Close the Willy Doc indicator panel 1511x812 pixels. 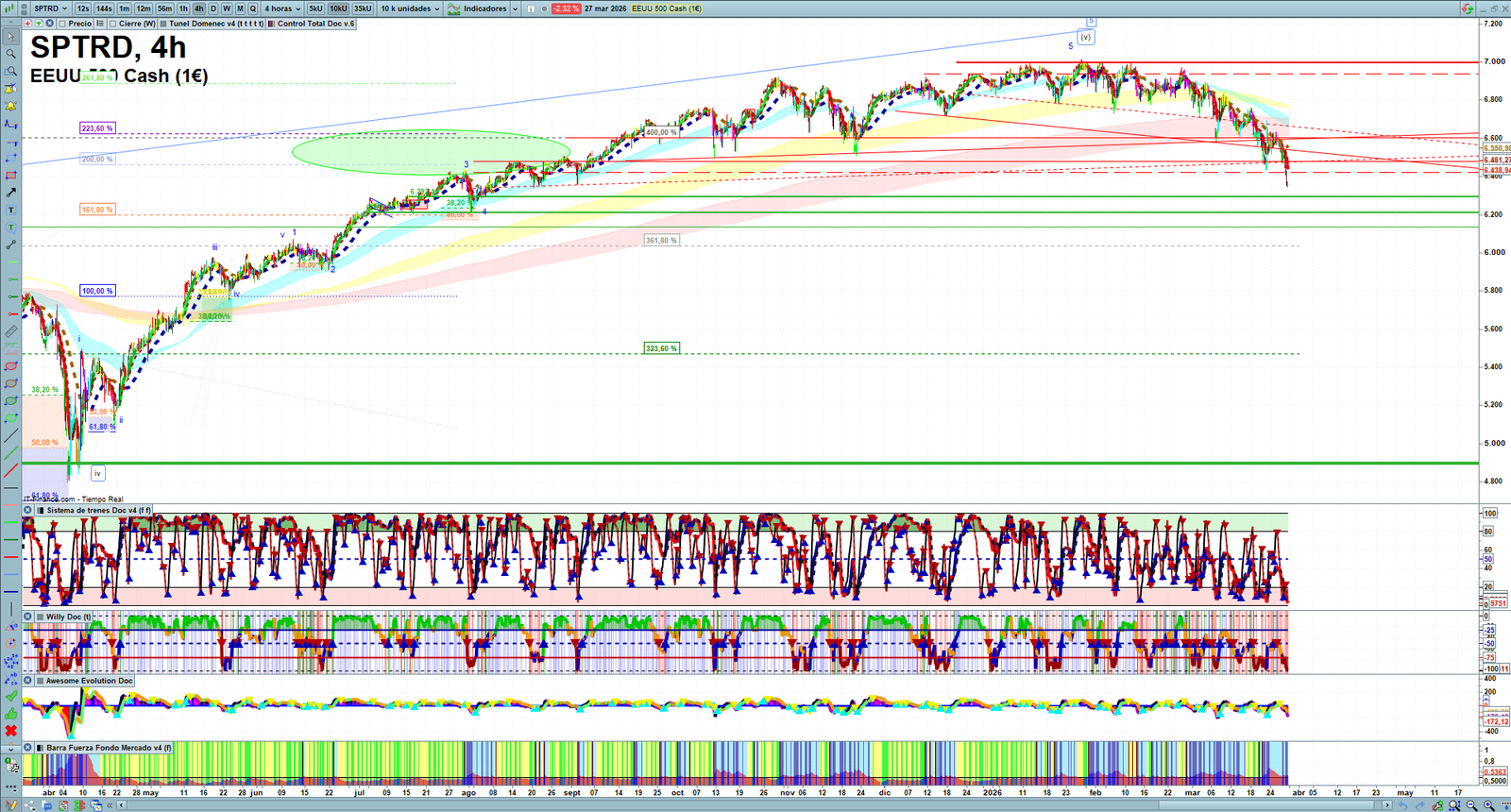[28, 617]
